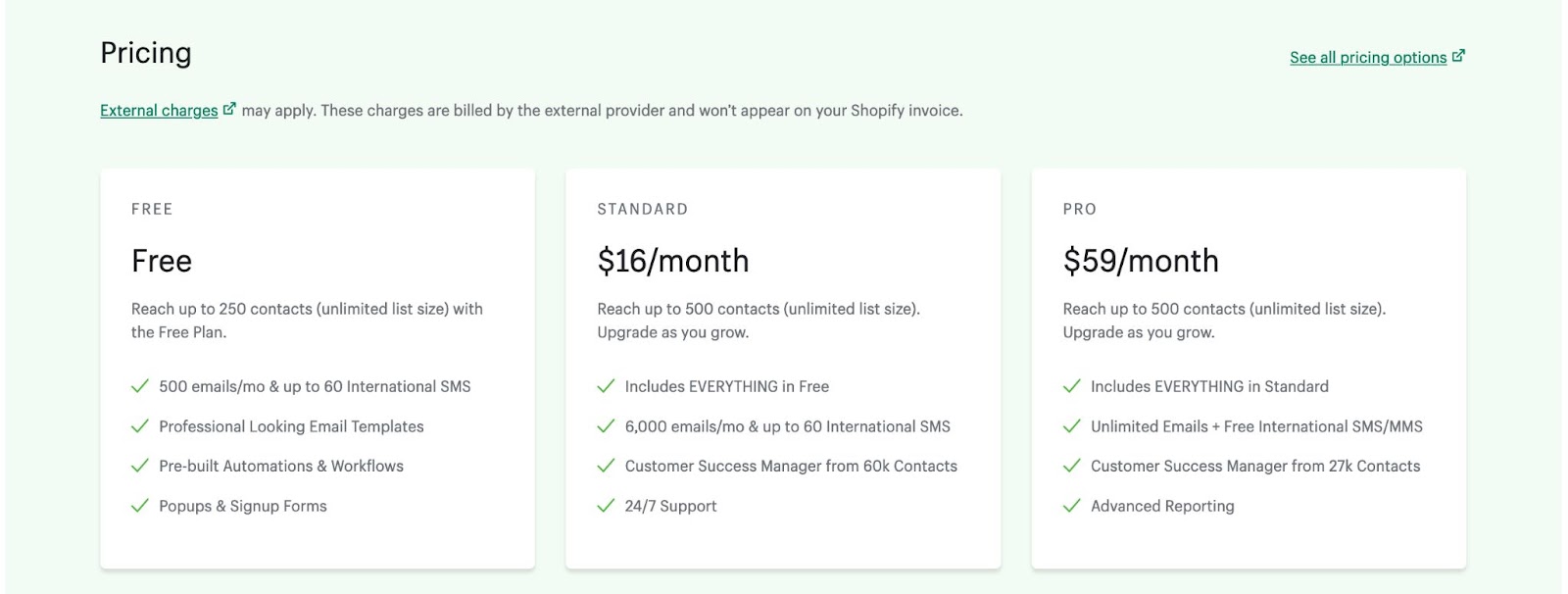Select the $16/month Standard price heading
Screen dimensions: 1568x594
(673, 261)
